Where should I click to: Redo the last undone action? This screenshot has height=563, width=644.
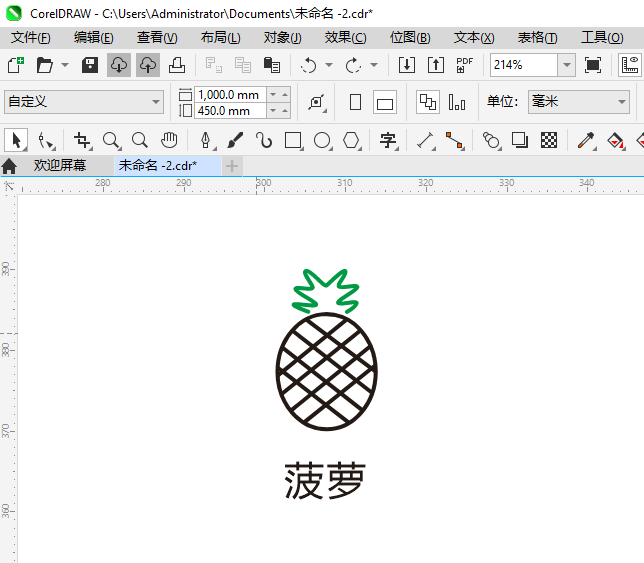(353, 65)
